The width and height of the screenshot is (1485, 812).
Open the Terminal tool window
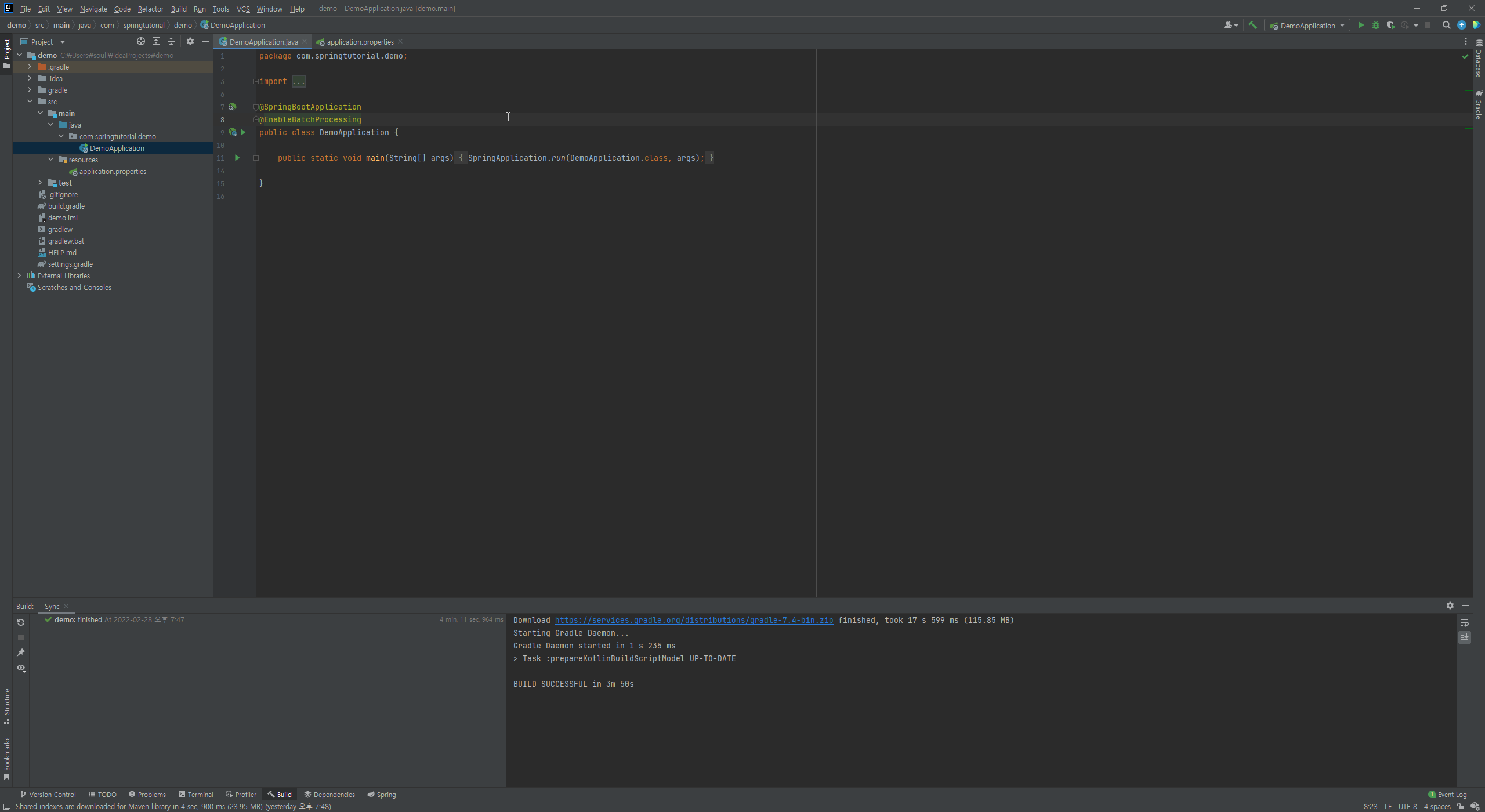point(196,795)
